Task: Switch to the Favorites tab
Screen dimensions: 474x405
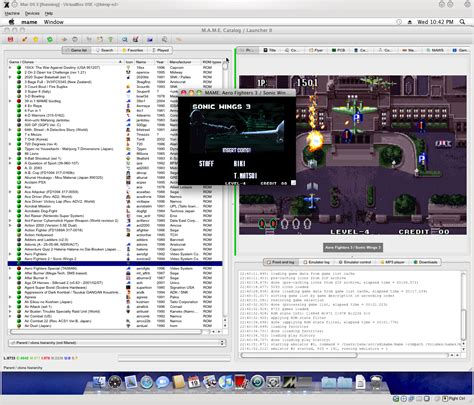Action: coord(133,50)
